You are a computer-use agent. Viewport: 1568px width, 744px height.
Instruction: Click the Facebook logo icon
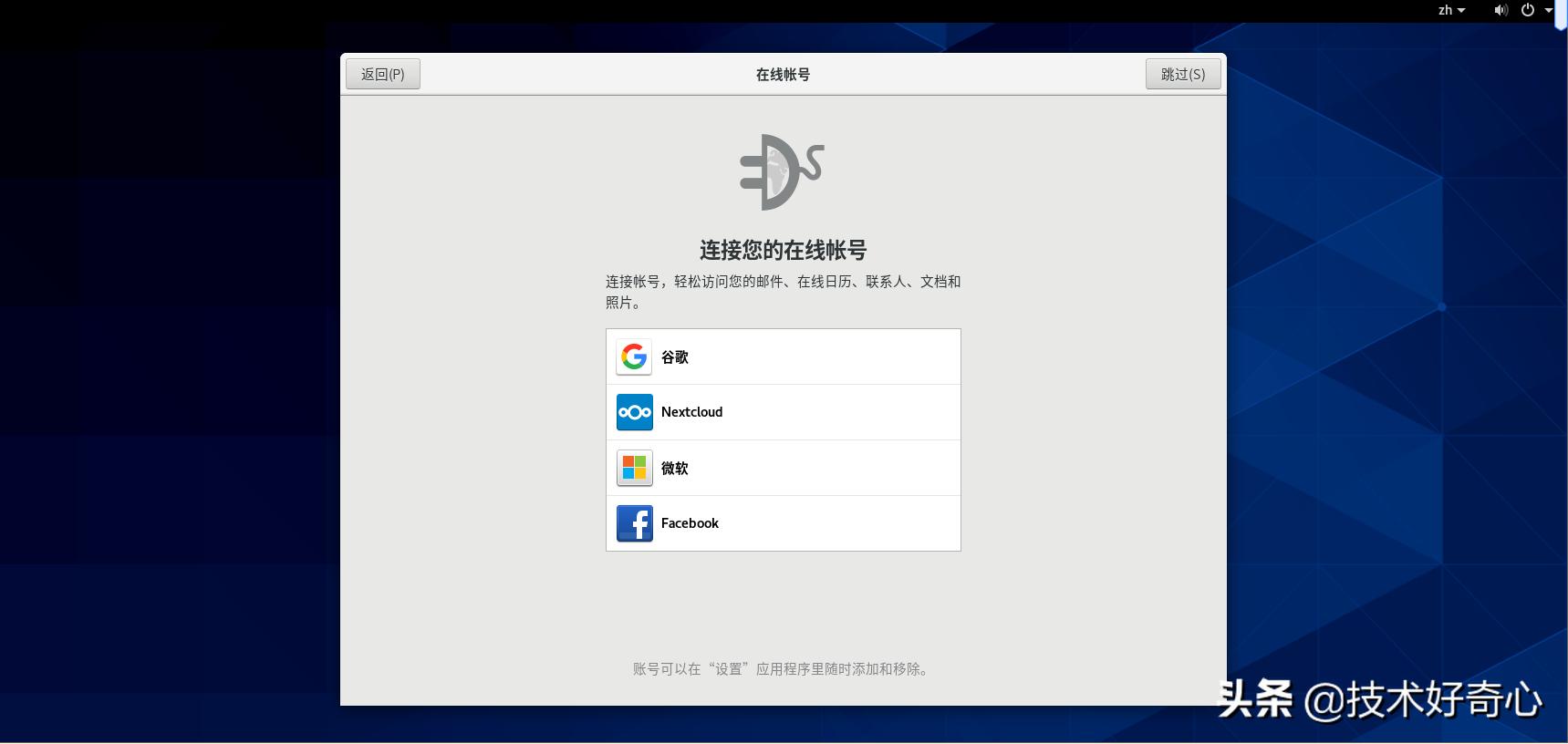[x=634, y=523]
